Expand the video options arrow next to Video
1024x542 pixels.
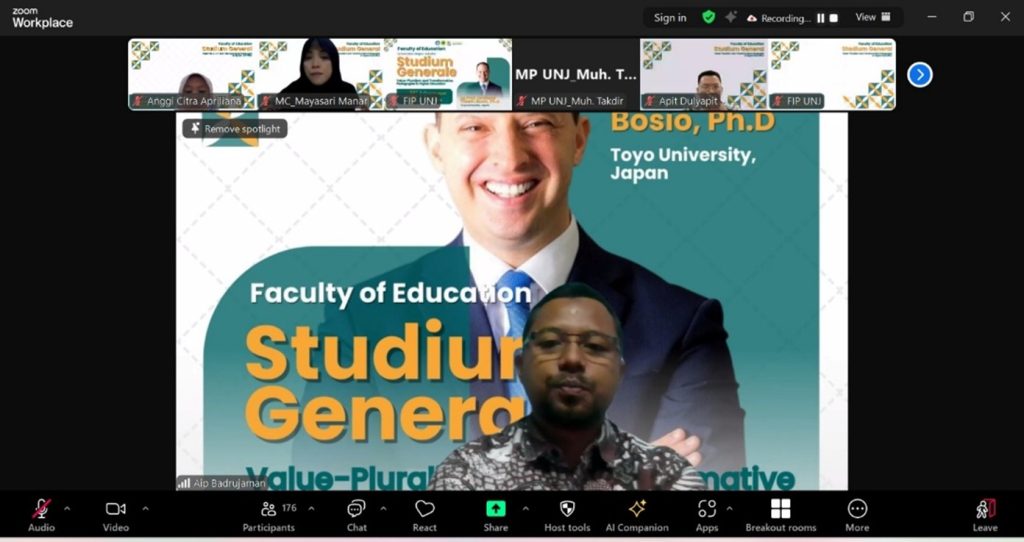[x=145, y=508]
